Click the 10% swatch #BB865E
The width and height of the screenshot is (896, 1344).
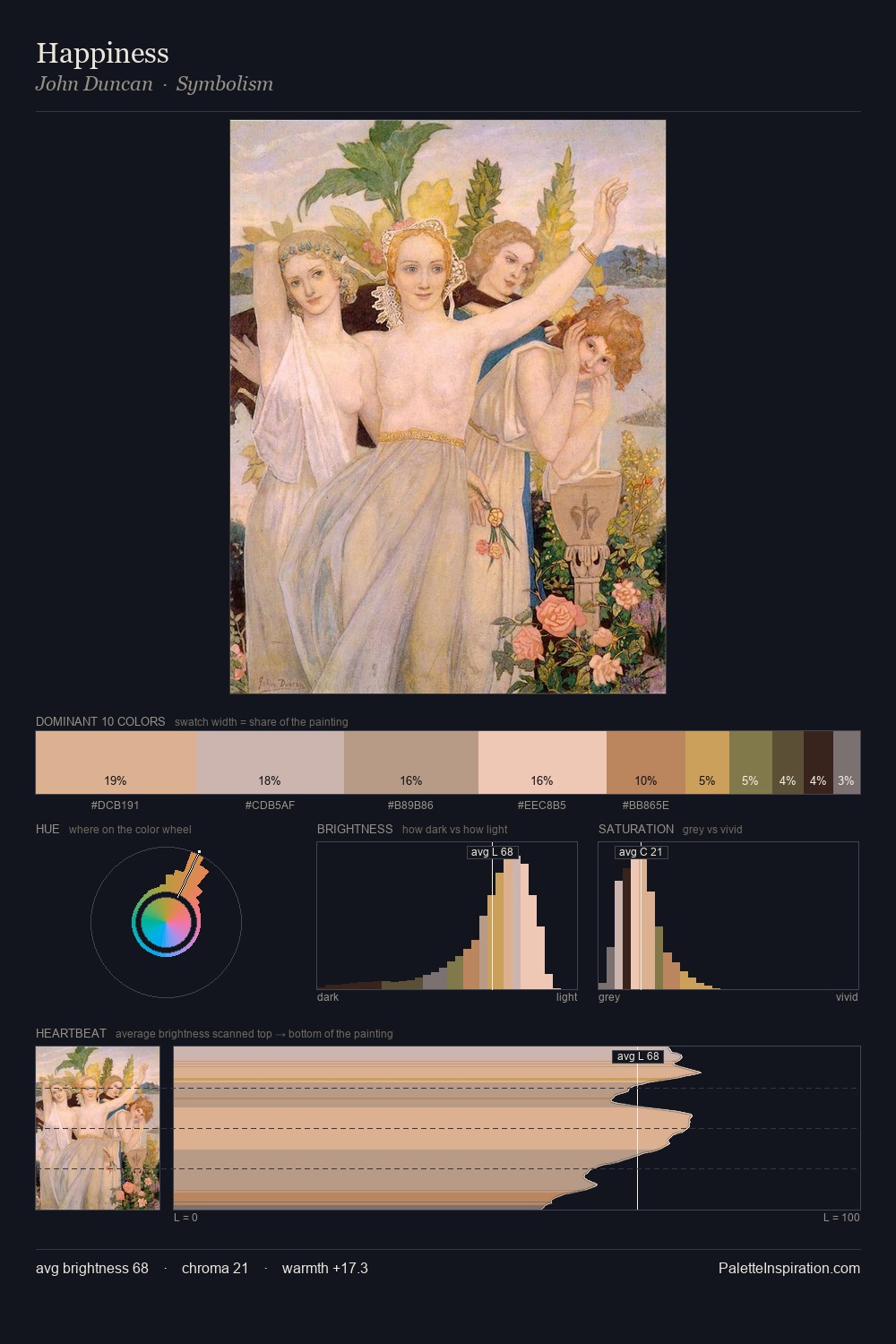tap(646, 762)
